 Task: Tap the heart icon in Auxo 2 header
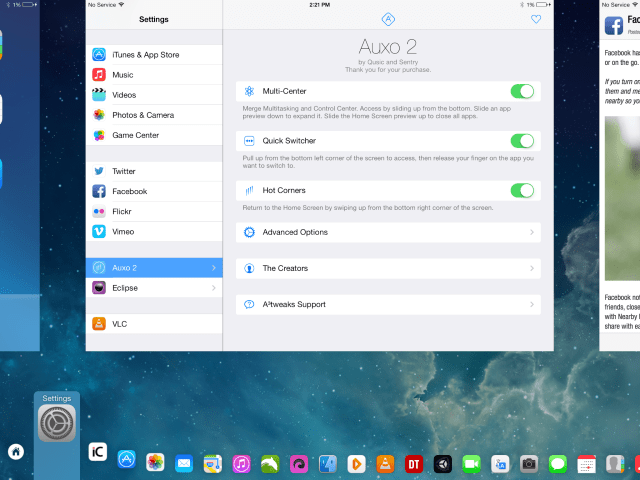[x=536, y=19]
